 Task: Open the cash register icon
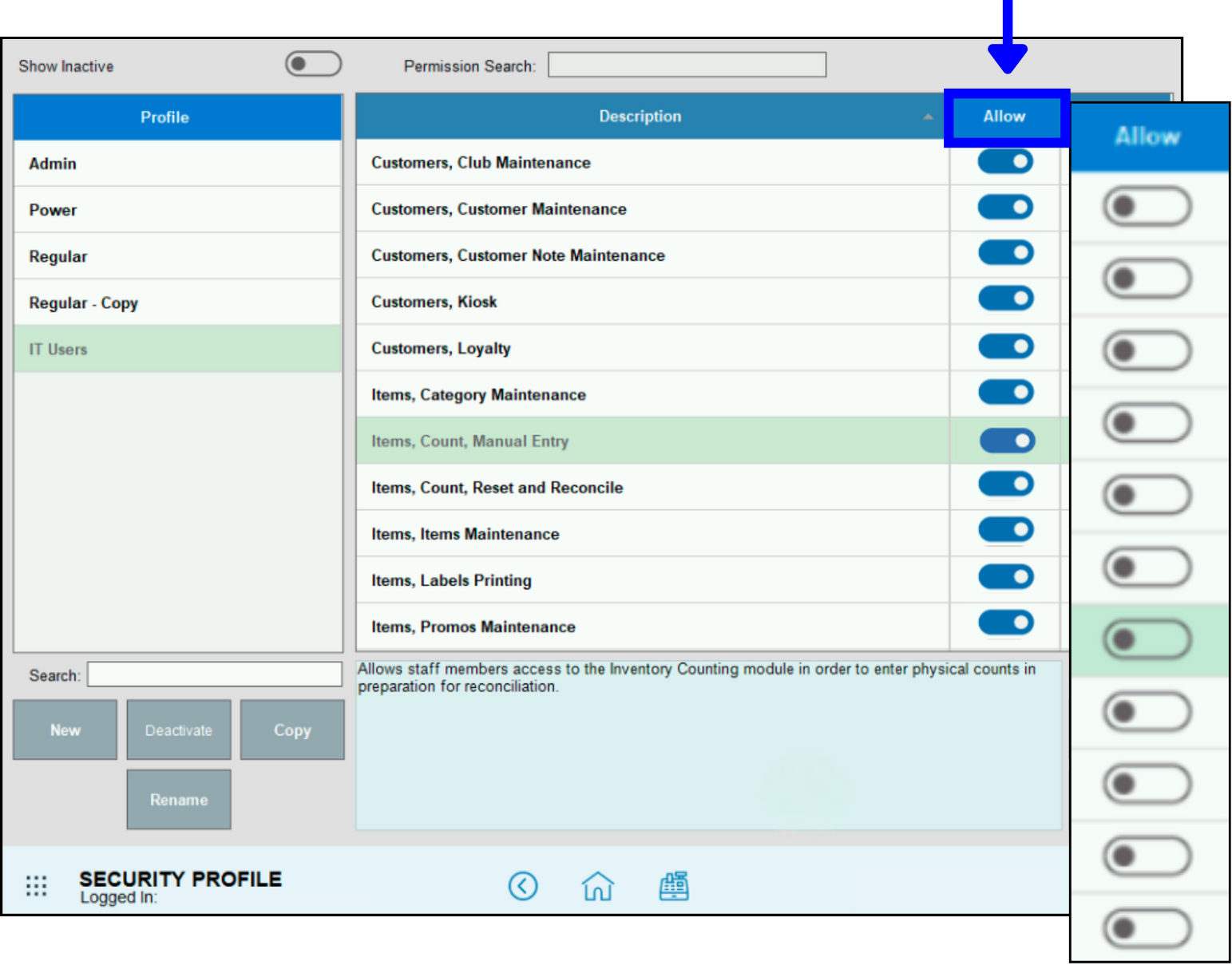(x=675, y=886)
